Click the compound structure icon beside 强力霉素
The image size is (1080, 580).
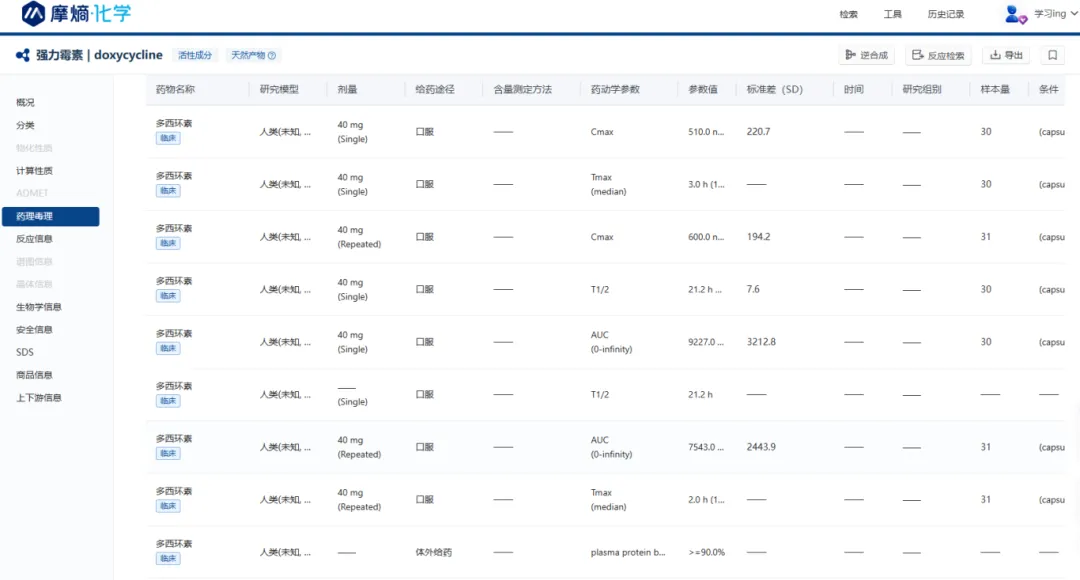click(23, 55)
